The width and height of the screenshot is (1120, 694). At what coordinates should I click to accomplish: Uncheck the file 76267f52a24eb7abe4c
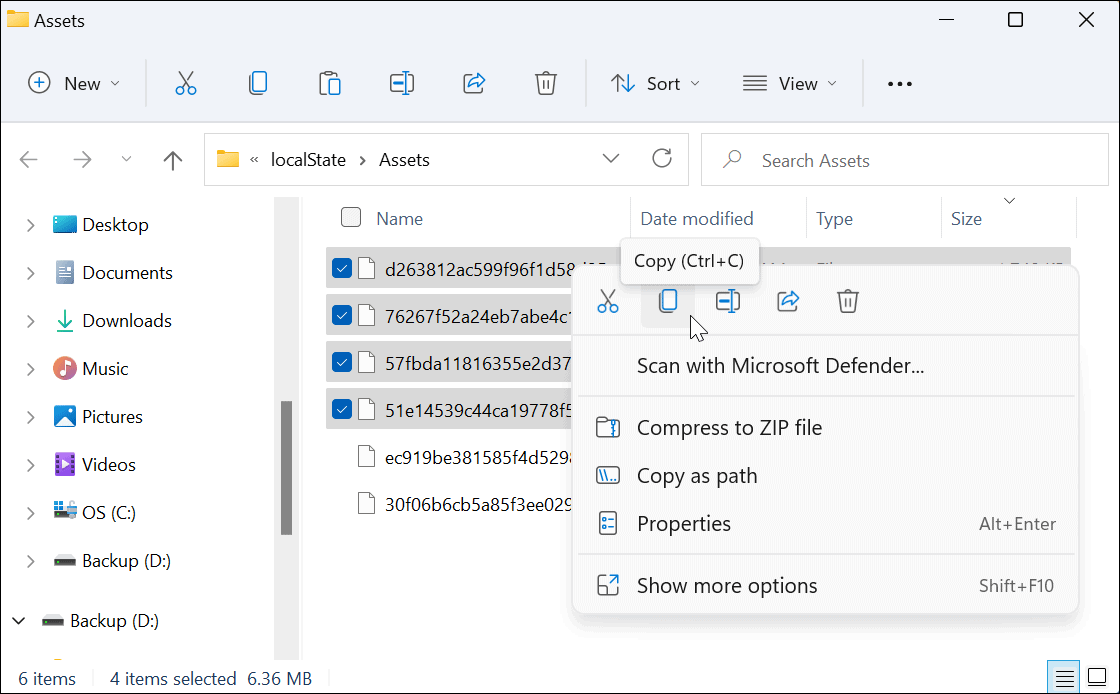pos(341,314)
